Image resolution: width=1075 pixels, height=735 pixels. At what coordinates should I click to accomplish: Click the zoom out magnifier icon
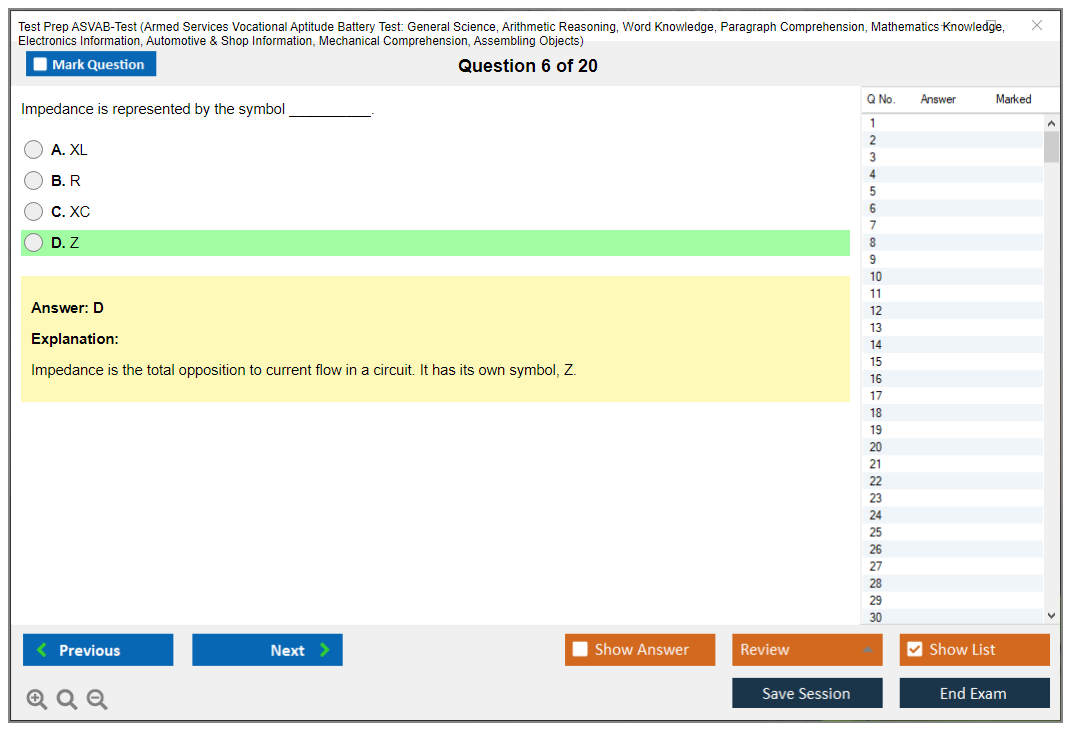[97, 700]
